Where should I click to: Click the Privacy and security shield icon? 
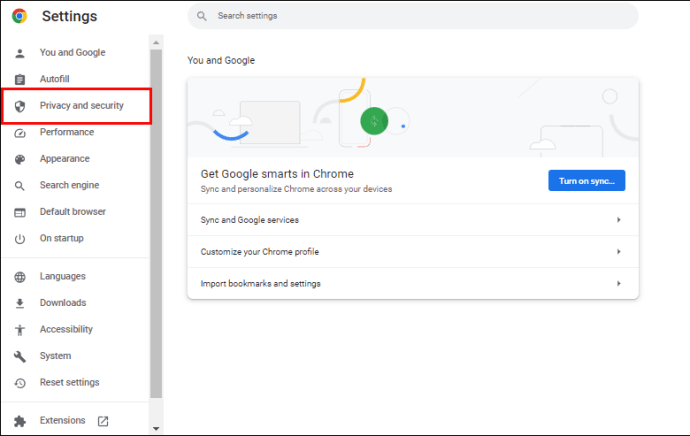(x=20, y=106)
